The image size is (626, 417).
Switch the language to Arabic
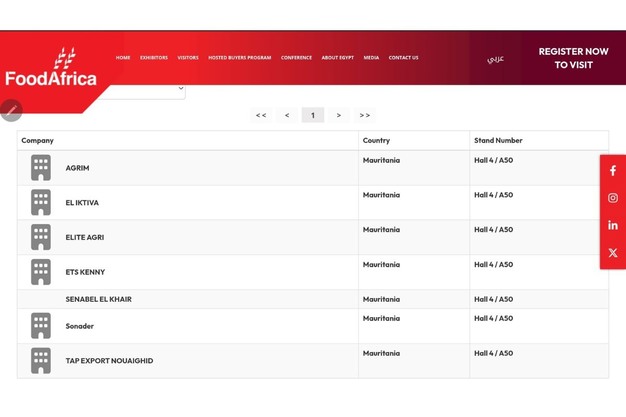[495, 59]
